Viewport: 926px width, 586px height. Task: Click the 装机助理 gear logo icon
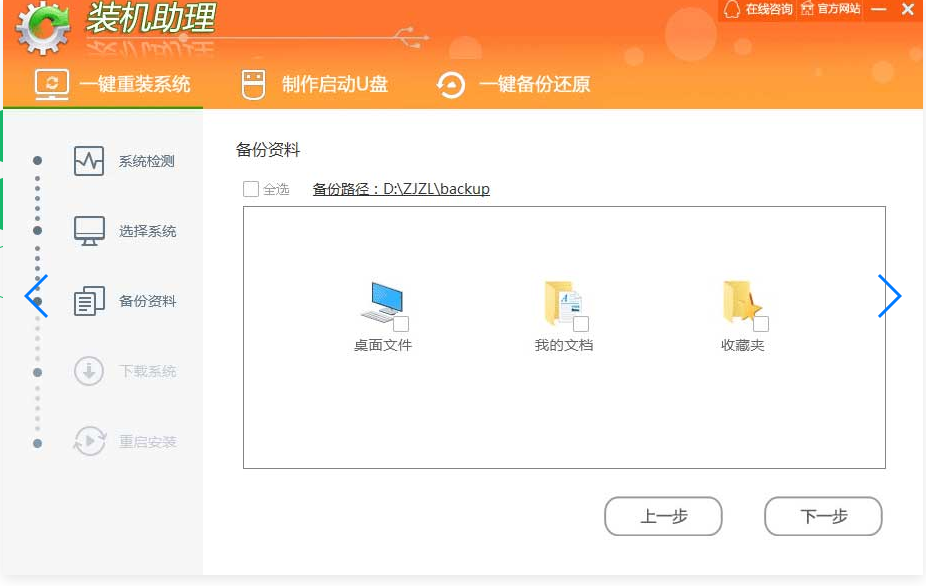click(43, 29)
